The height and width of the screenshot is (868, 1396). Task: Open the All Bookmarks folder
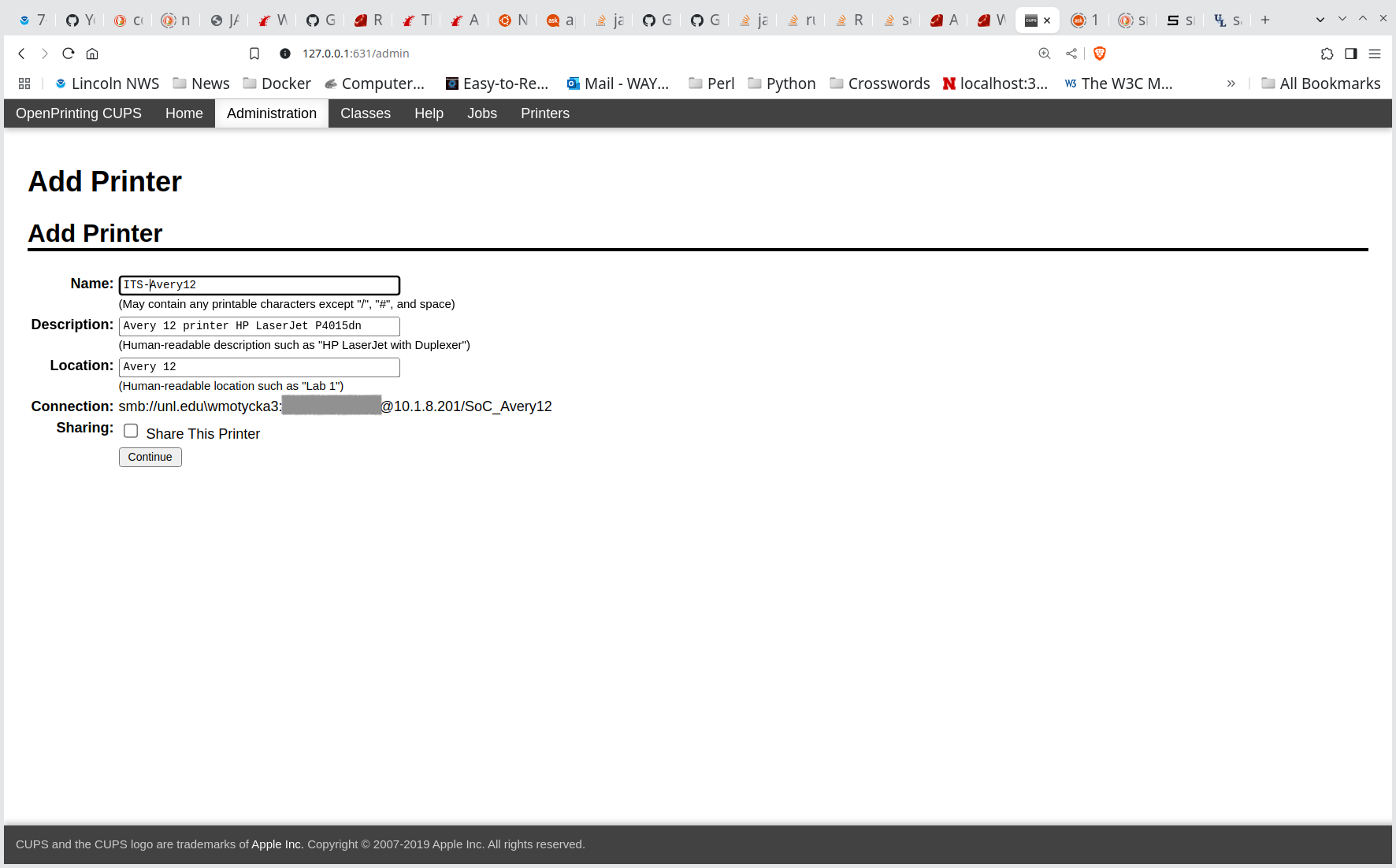click(x=1320, y=83)
